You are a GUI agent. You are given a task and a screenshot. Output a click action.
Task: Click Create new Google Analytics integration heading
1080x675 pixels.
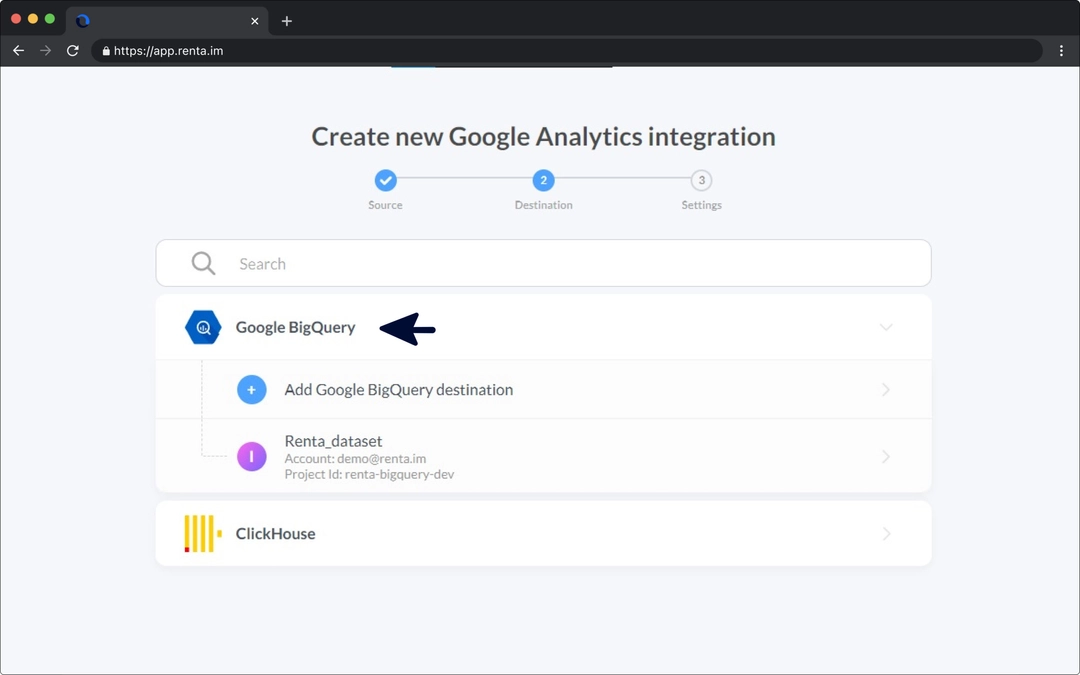tap(543, 136)
